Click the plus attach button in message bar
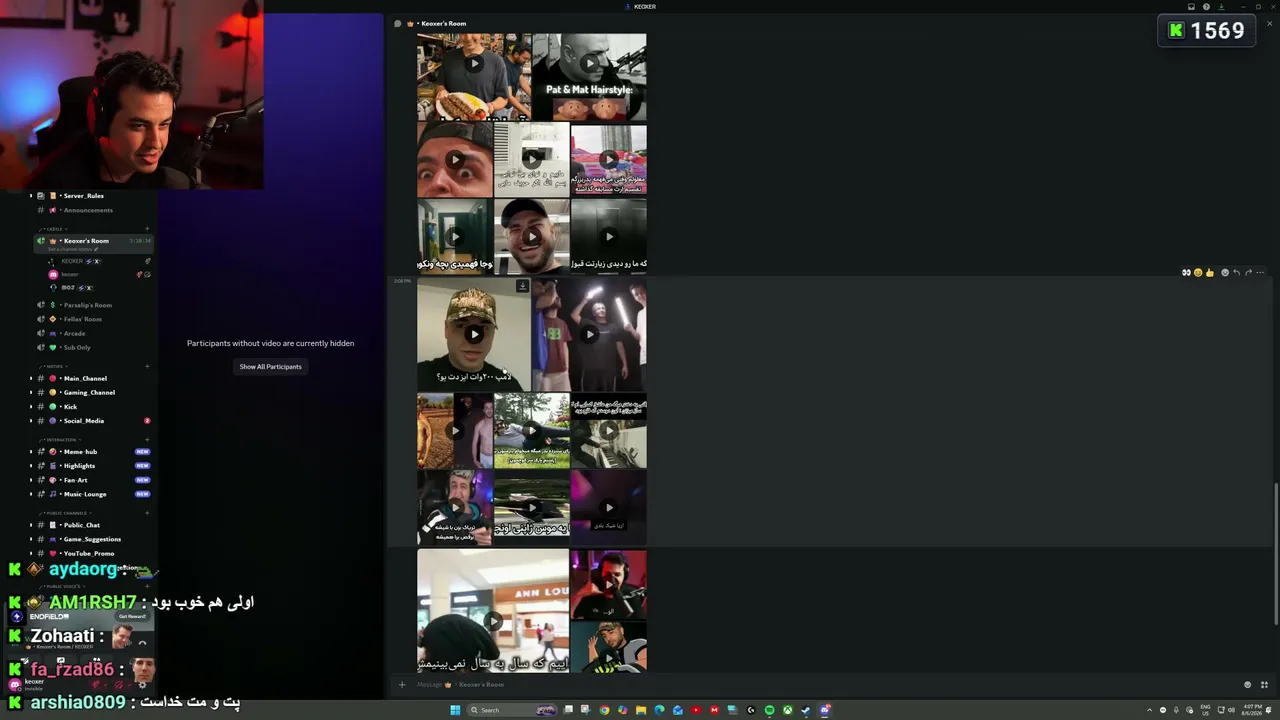This screenshot has height=720, width=1280. (x=402, y=685)
